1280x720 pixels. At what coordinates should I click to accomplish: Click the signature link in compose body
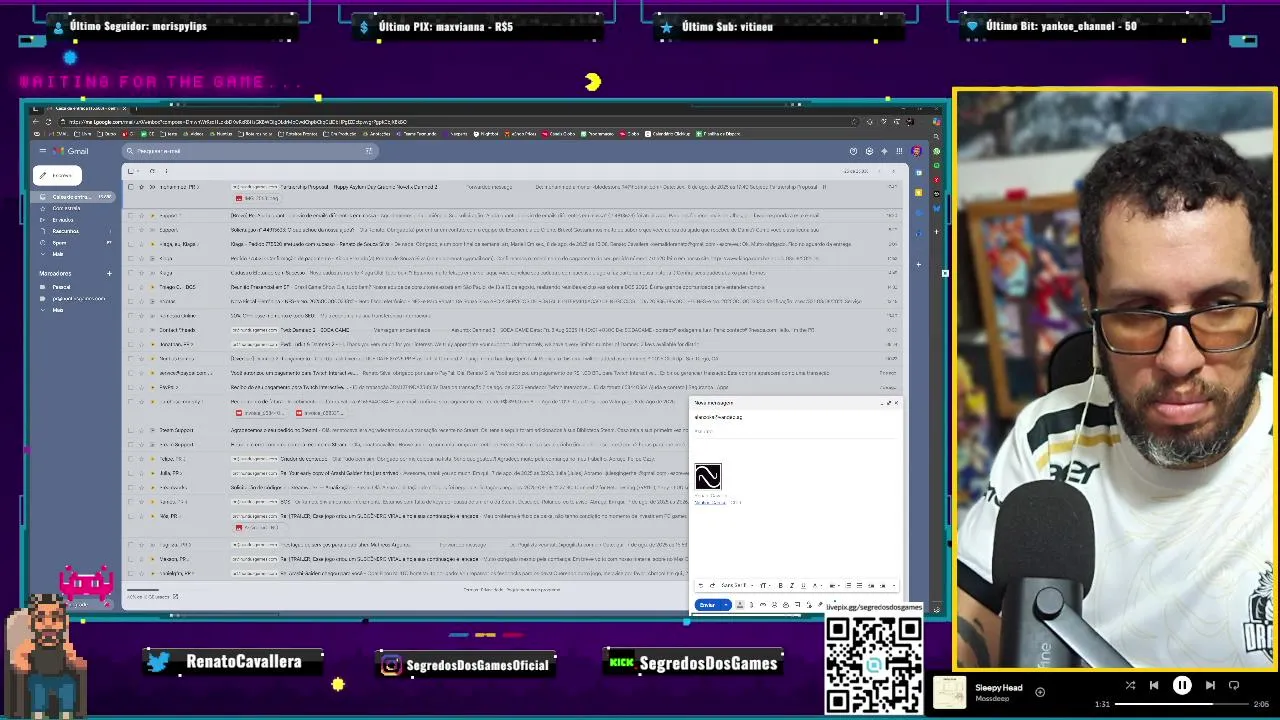click(x=711, y=502)
